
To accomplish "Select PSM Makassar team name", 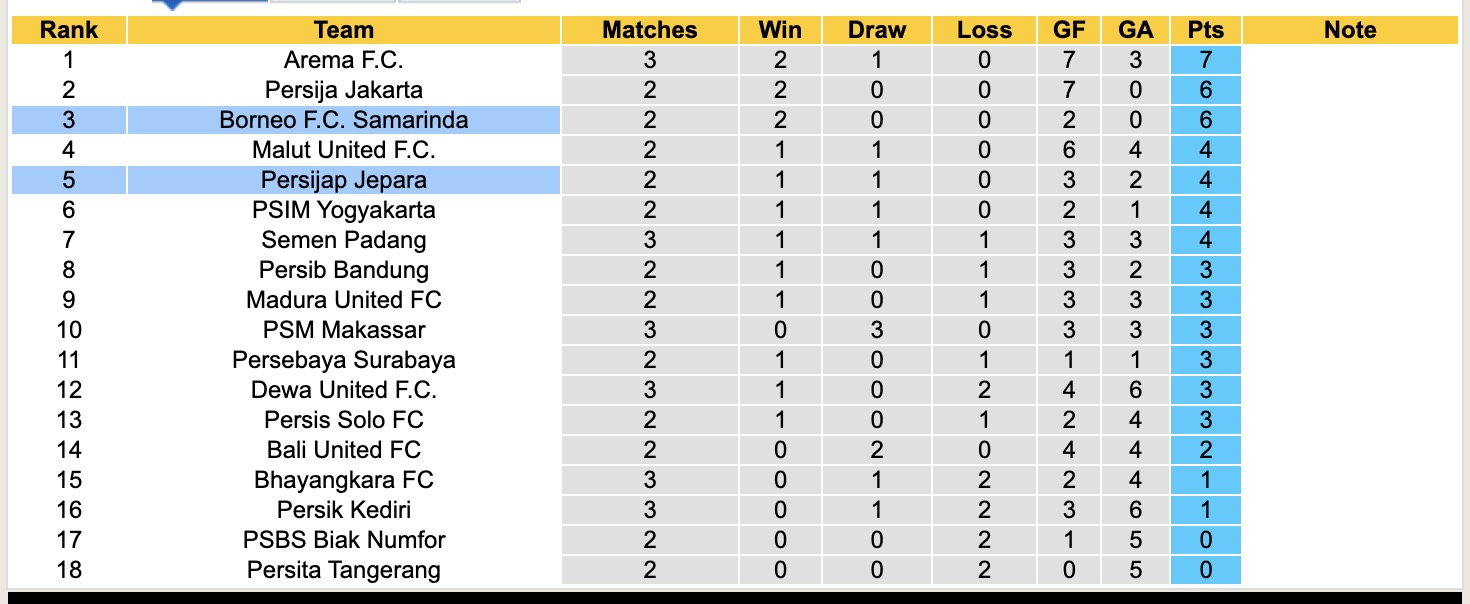I will pos(343,330).
